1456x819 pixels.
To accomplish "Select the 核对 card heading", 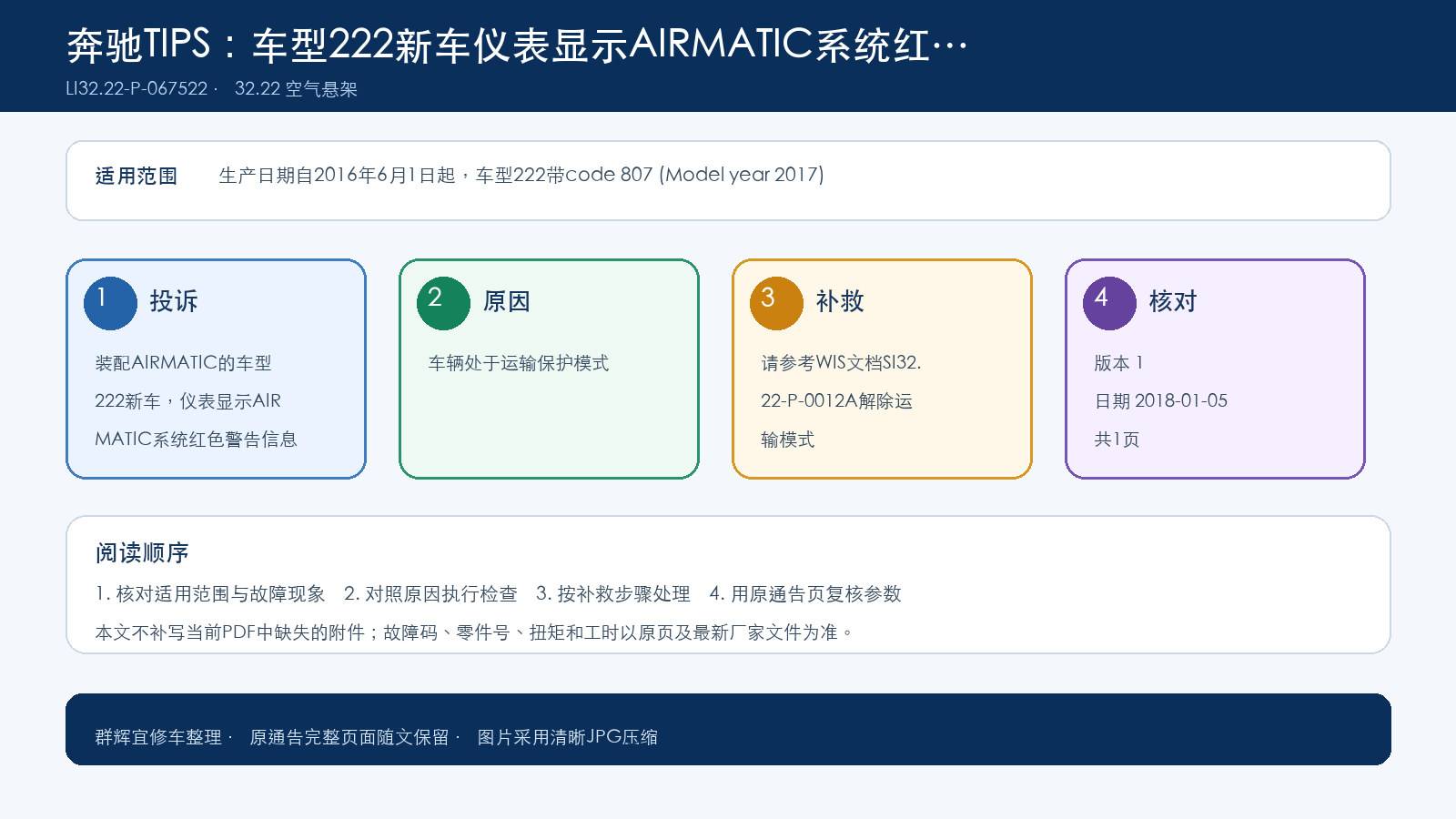I will [1173, 301].
